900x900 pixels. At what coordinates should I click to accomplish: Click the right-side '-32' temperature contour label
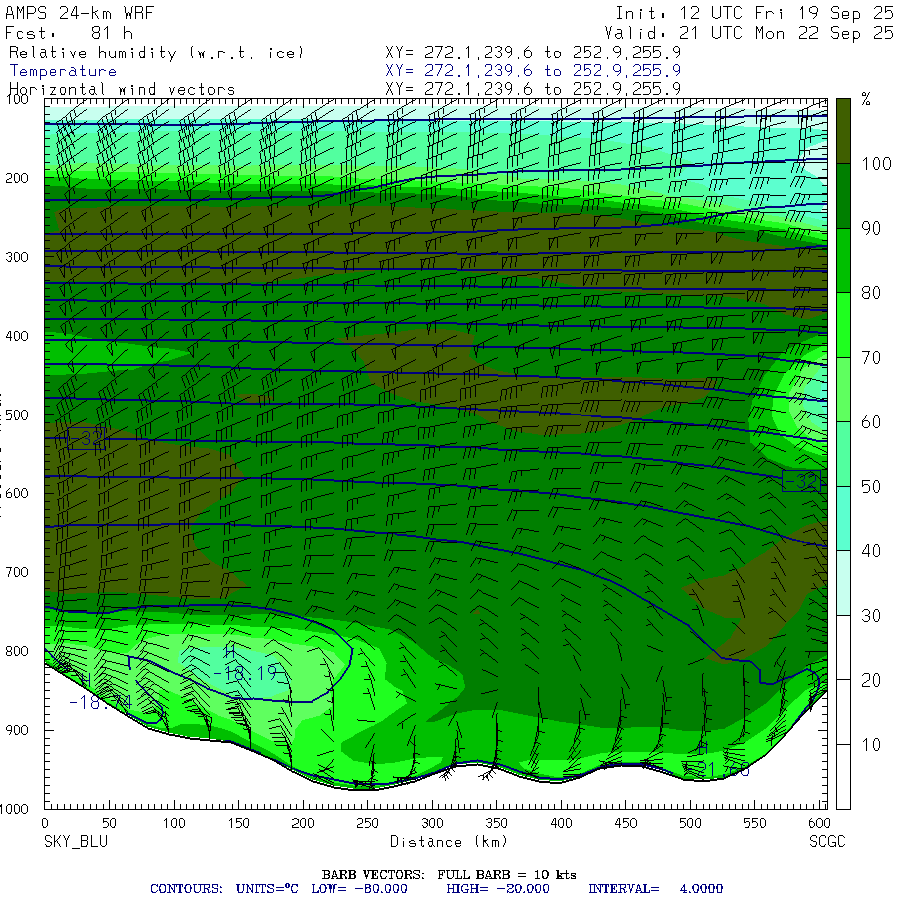[x=801, y=480]
